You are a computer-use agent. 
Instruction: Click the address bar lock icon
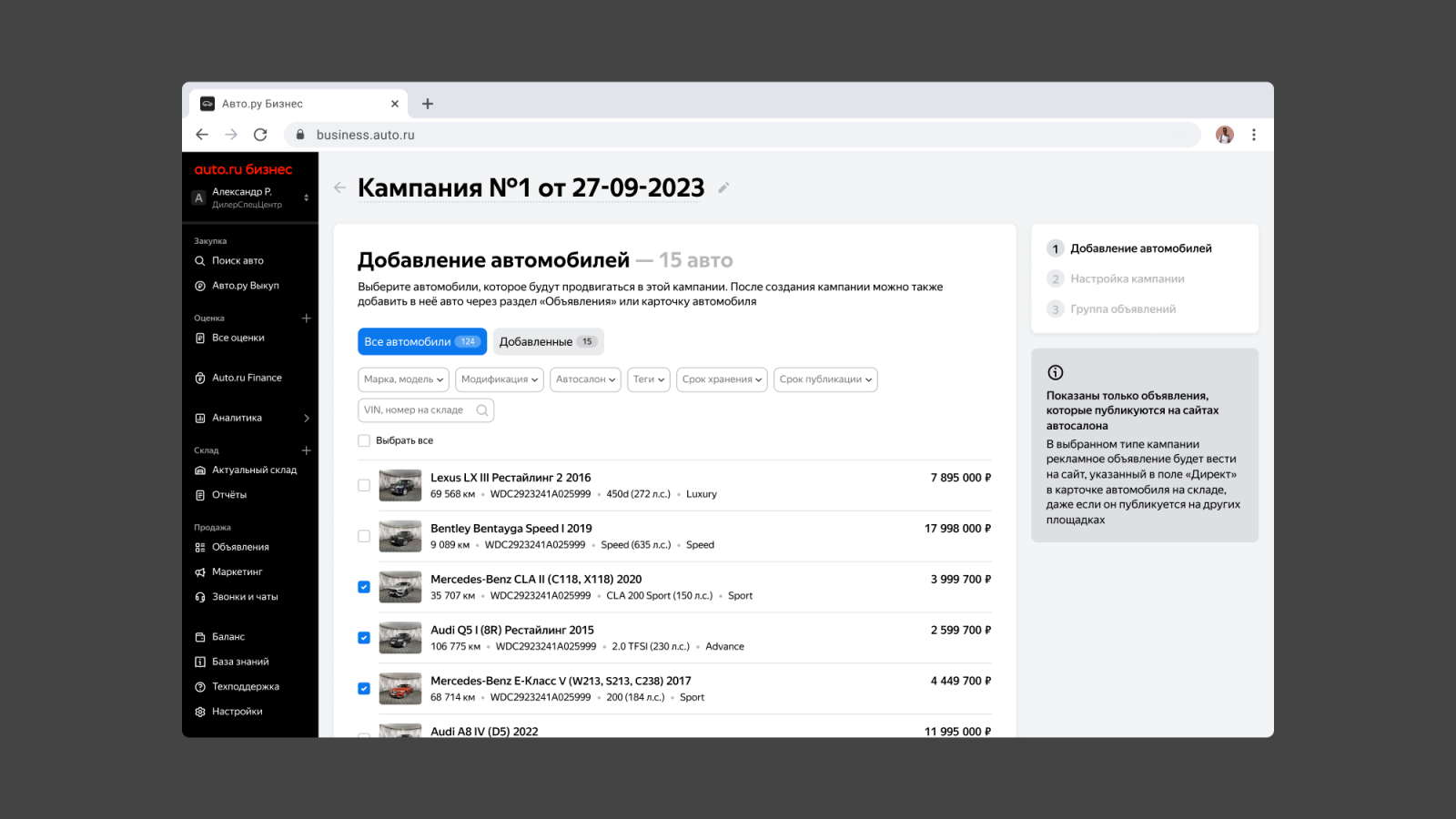300,135
